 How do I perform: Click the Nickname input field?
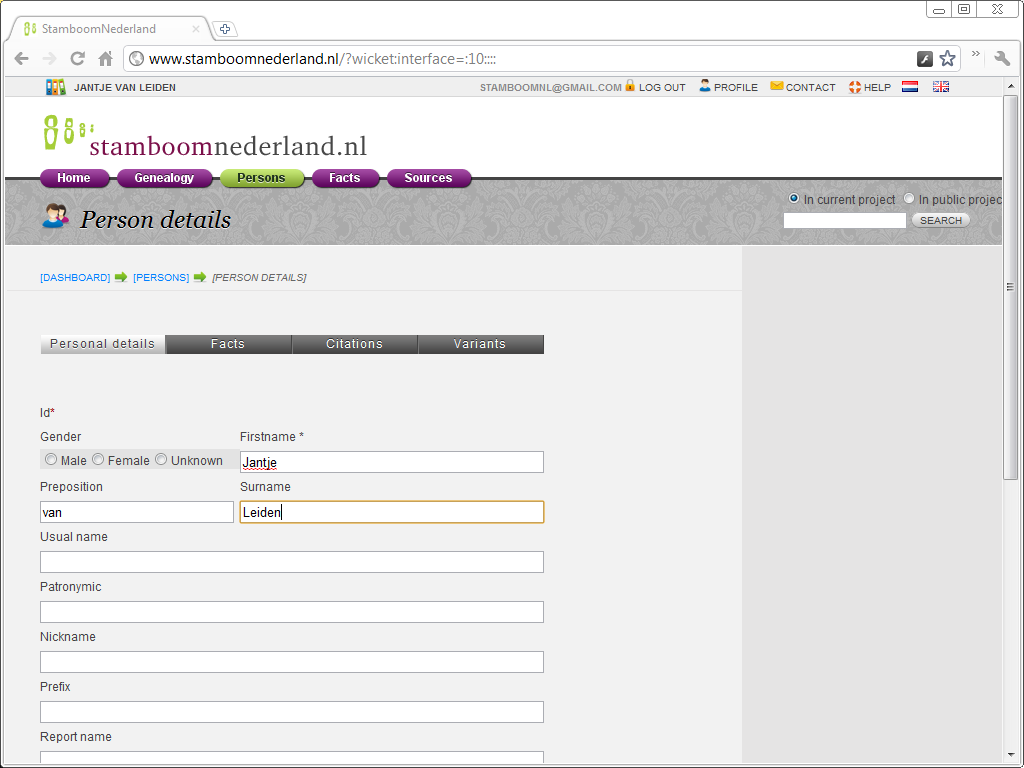292,662
